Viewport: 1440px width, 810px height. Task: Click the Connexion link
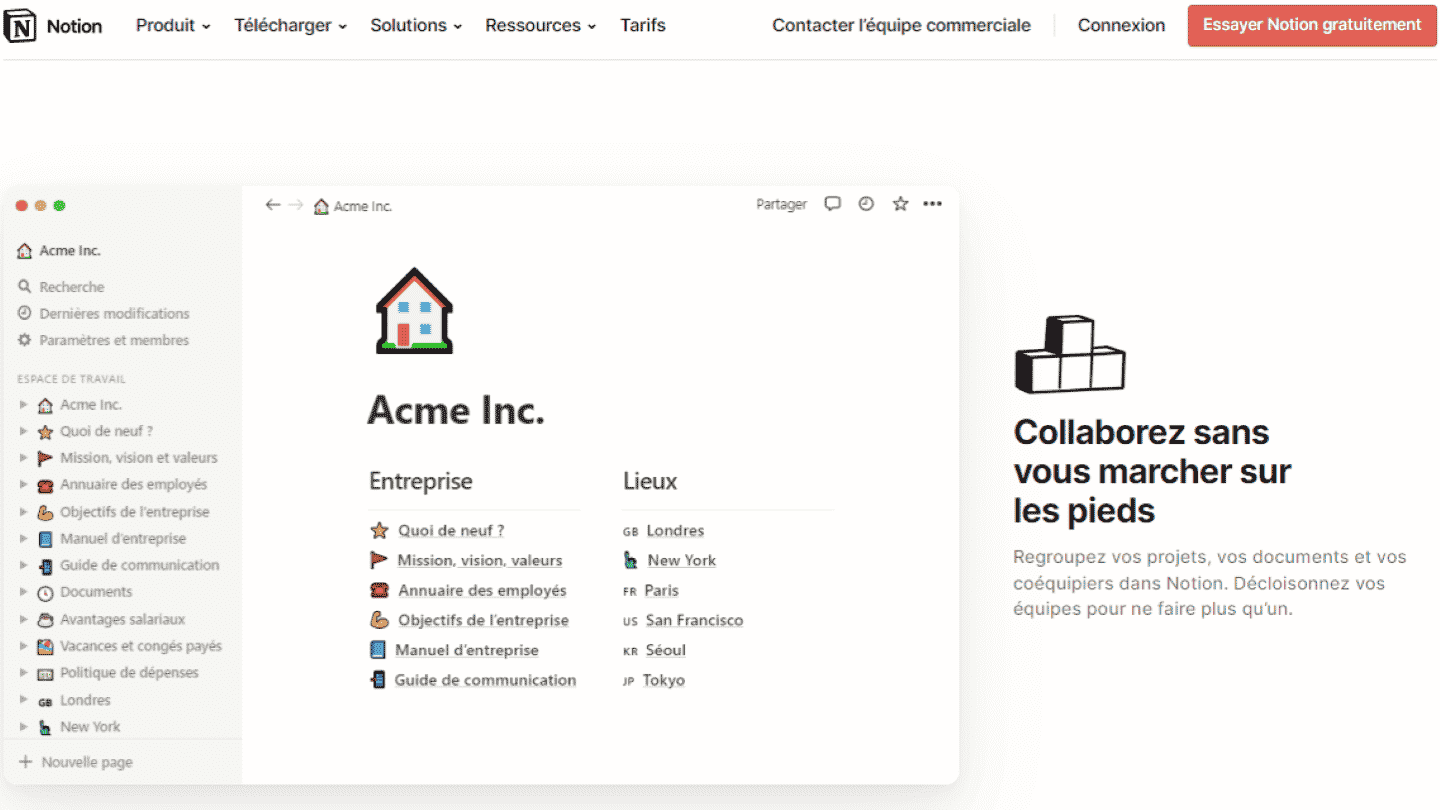click(x=1121, y=26)
